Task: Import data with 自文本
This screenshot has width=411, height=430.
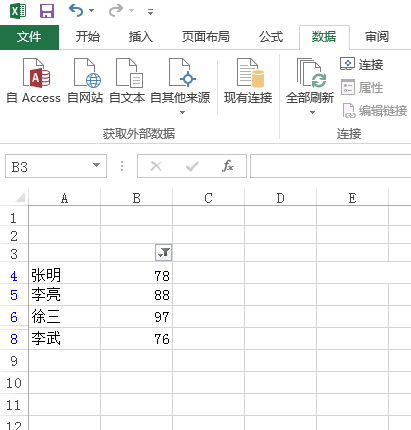Action: (127, 81)
